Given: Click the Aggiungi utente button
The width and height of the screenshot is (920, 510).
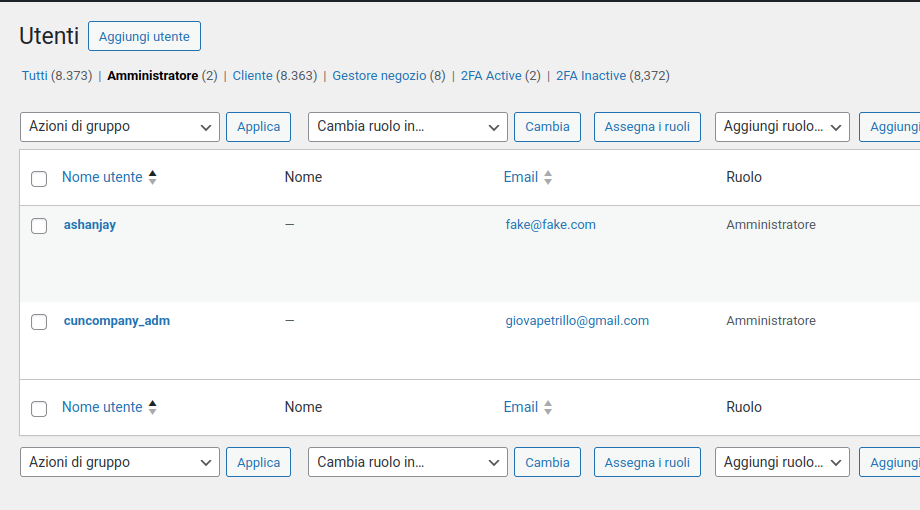Looking at the screenshot, I should [144, 36].
